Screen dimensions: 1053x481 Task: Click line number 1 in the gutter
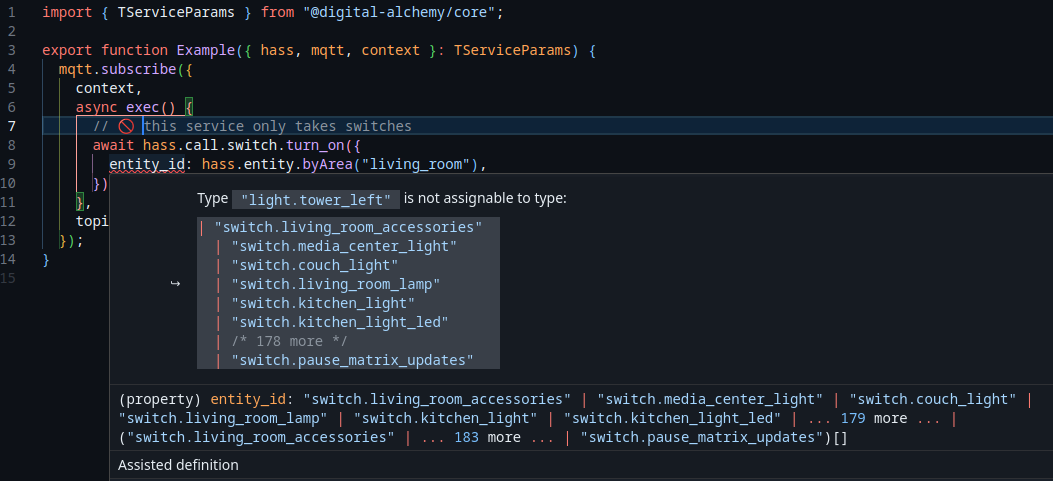pos(10,12)
